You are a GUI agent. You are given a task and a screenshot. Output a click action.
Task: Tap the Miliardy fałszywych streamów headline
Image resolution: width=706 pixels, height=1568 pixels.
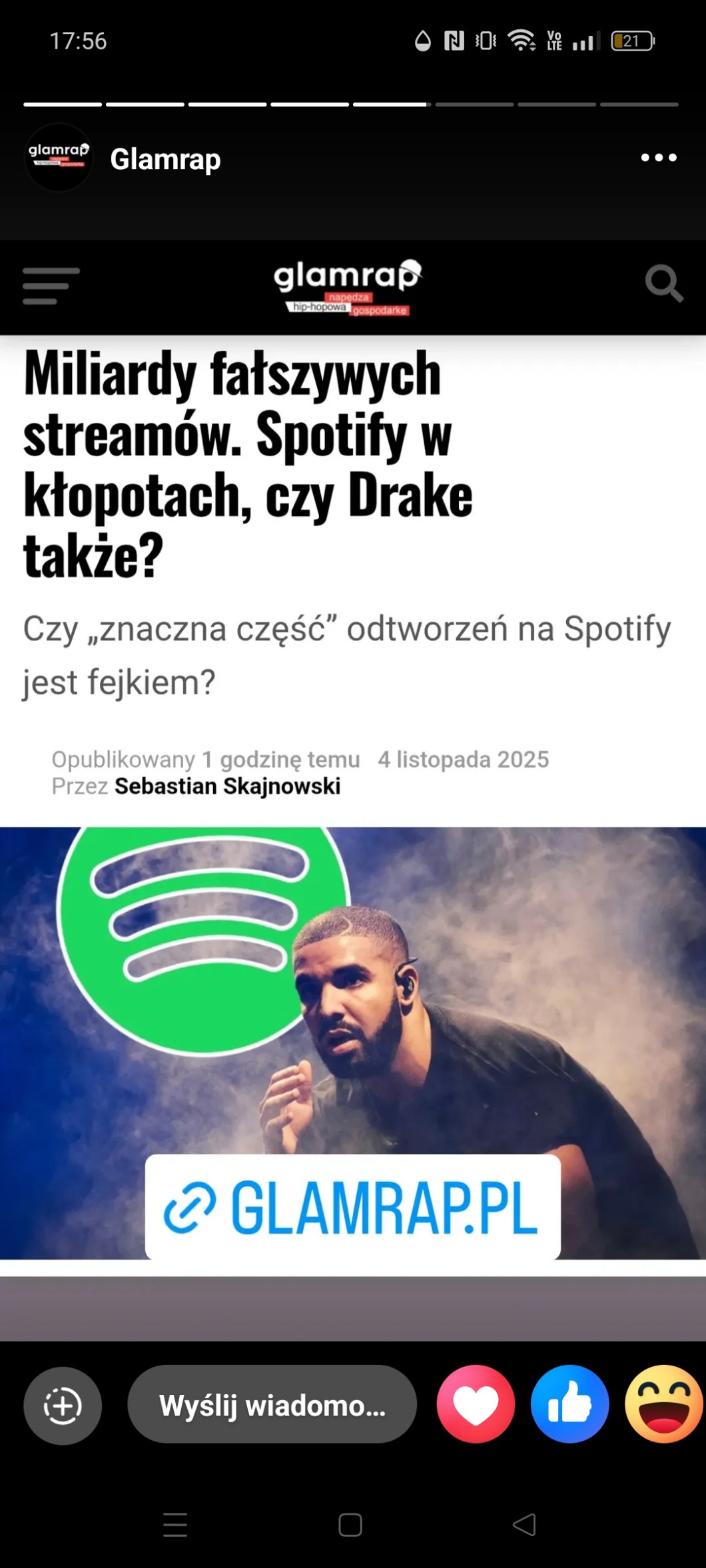click(248, 464)
